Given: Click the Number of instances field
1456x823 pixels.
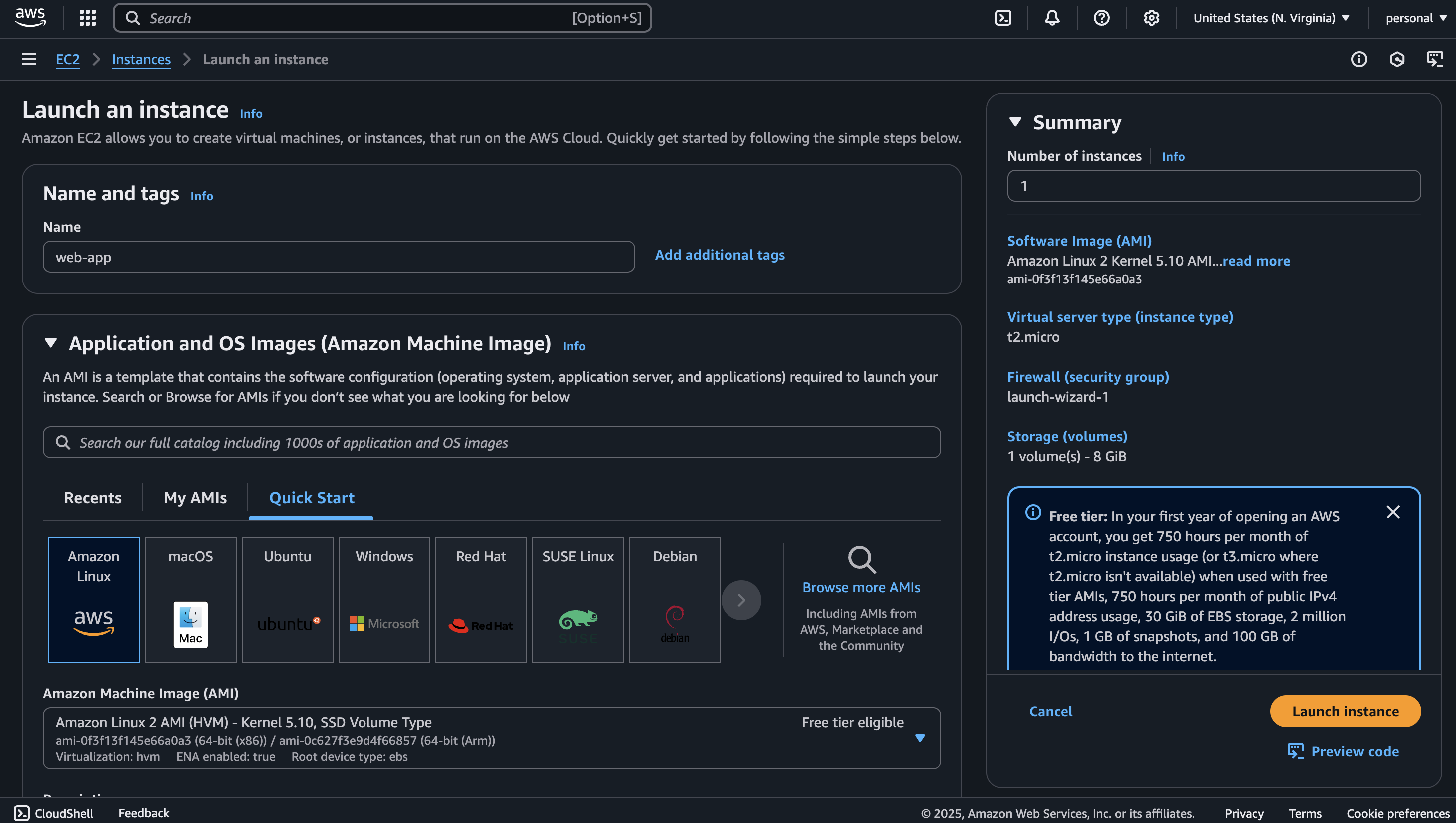Looking at the screenshot, I should (1213, 186).
